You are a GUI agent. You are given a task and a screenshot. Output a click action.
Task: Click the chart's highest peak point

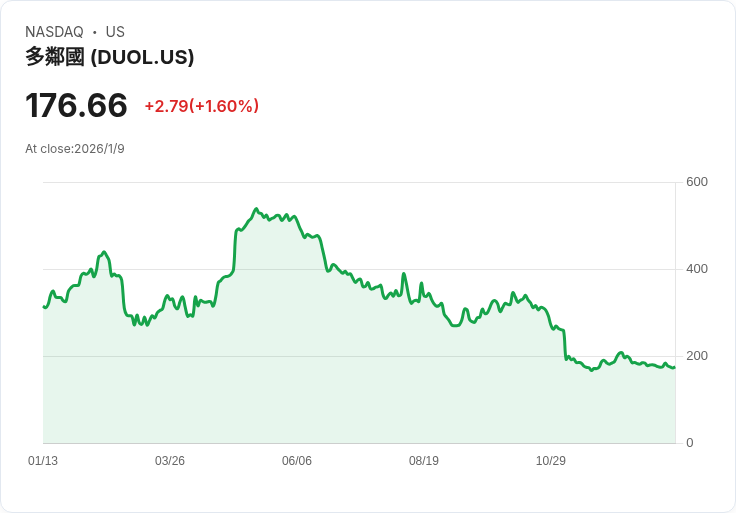pyautogui.click(x=256, y=208)
